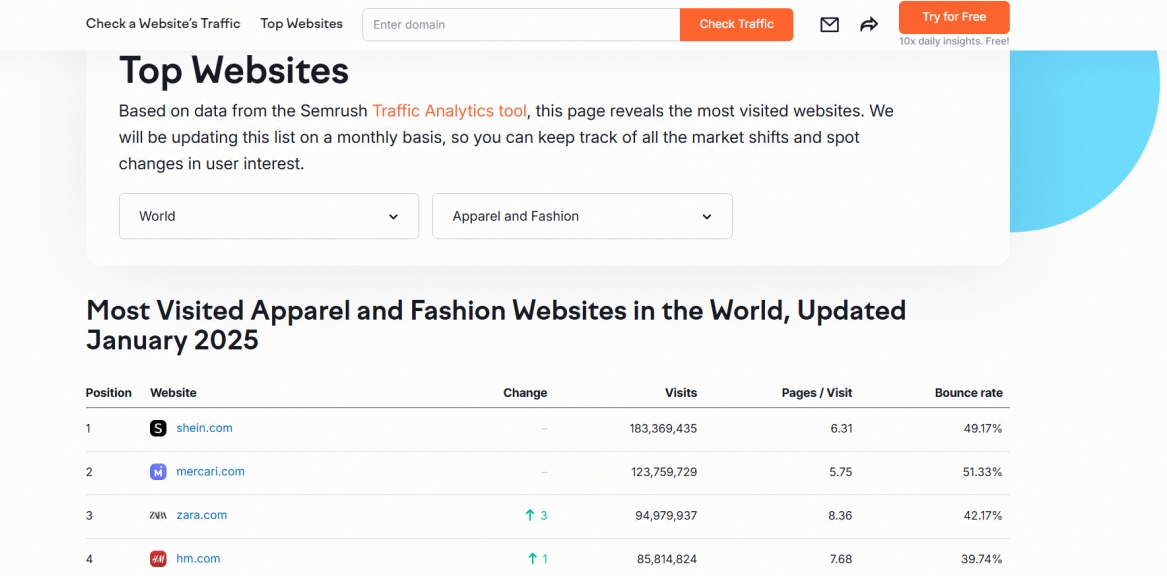Go to Top Websites nav item
This screenshot has width=1167, height=576.
[x=301, y=24]
